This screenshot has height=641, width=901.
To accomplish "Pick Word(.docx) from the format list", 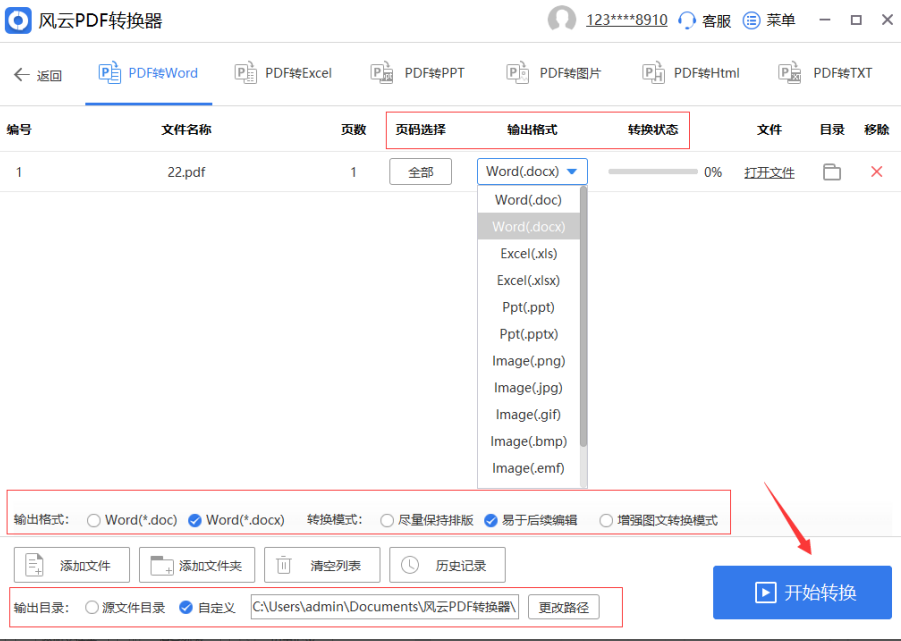I will (x=529, y=227).
